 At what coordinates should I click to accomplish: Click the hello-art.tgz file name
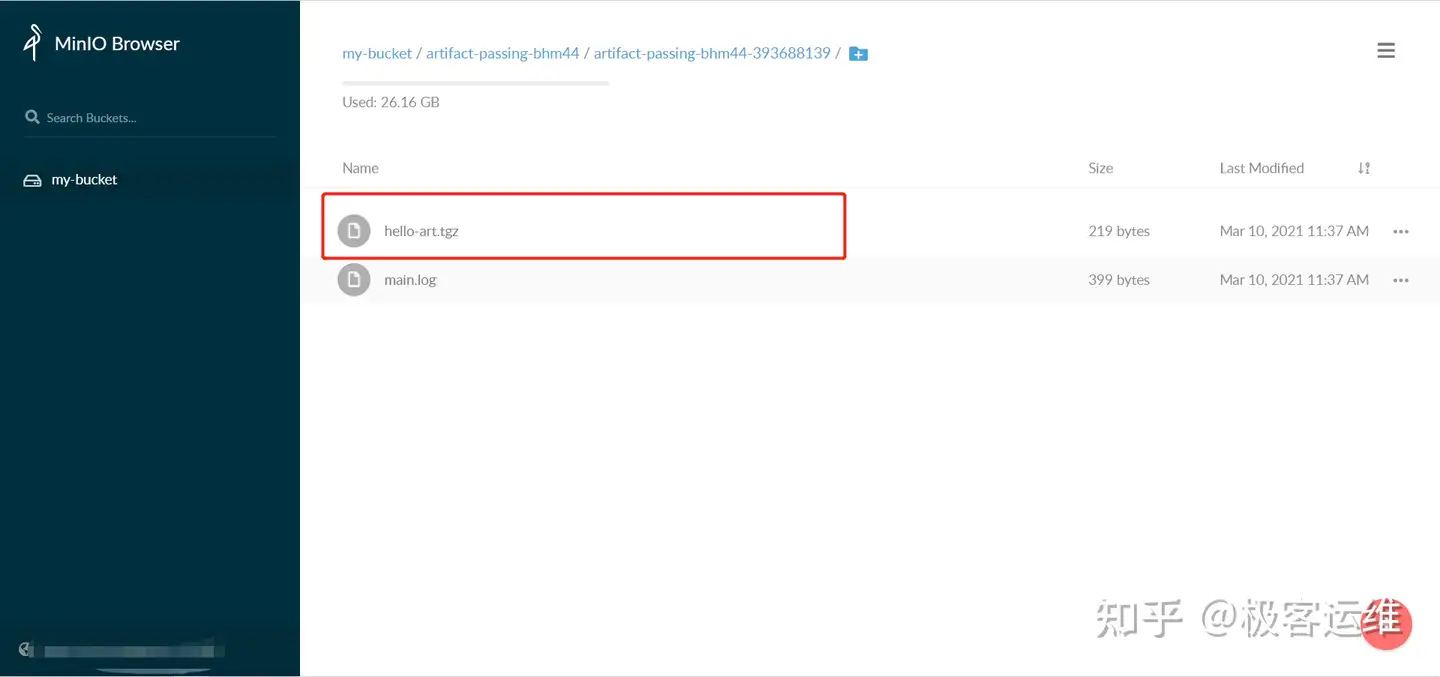pos(422,231)
